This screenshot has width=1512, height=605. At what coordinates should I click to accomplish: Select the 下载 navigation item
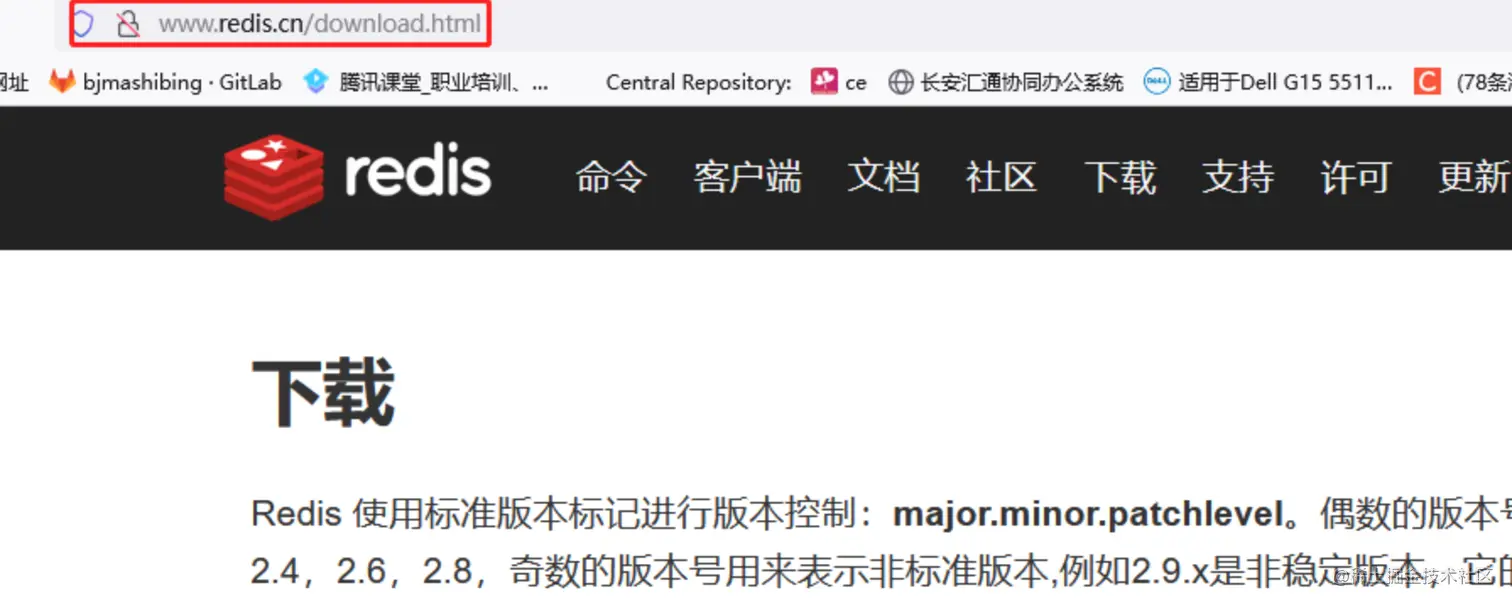coord(1121,177)
